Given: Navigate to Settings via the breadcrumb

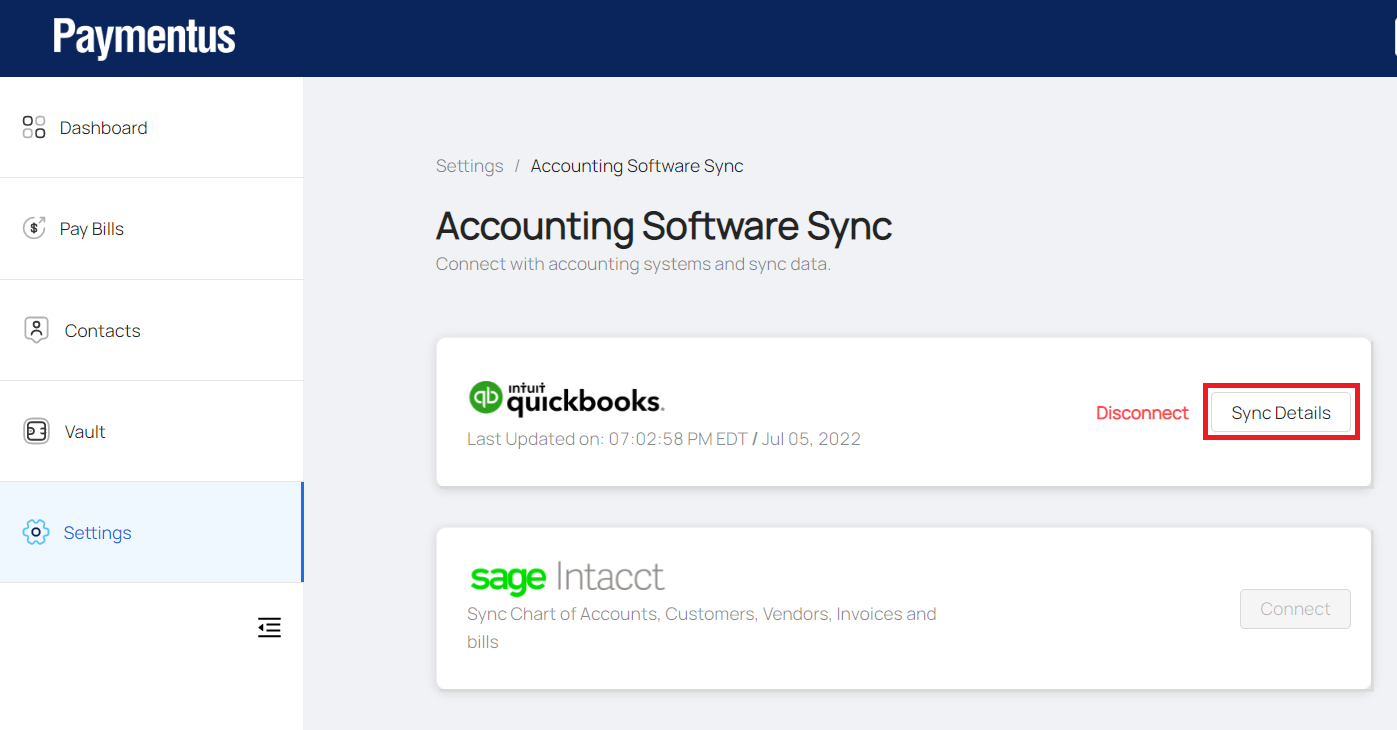Looking at the screenshot, I should [469, 166].
